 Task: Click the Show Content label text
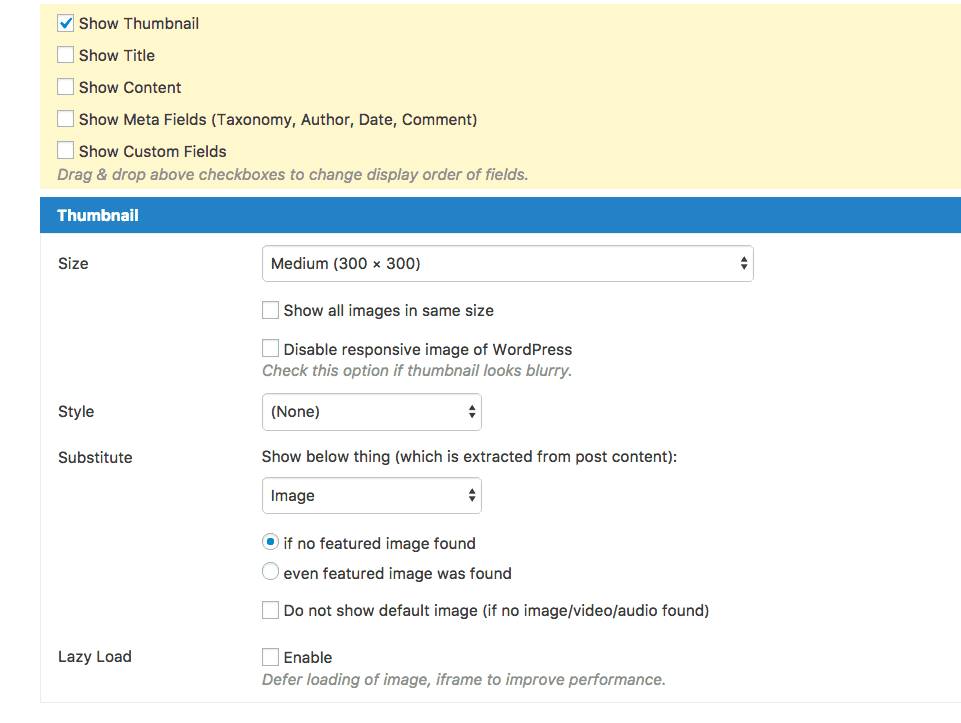130,87
